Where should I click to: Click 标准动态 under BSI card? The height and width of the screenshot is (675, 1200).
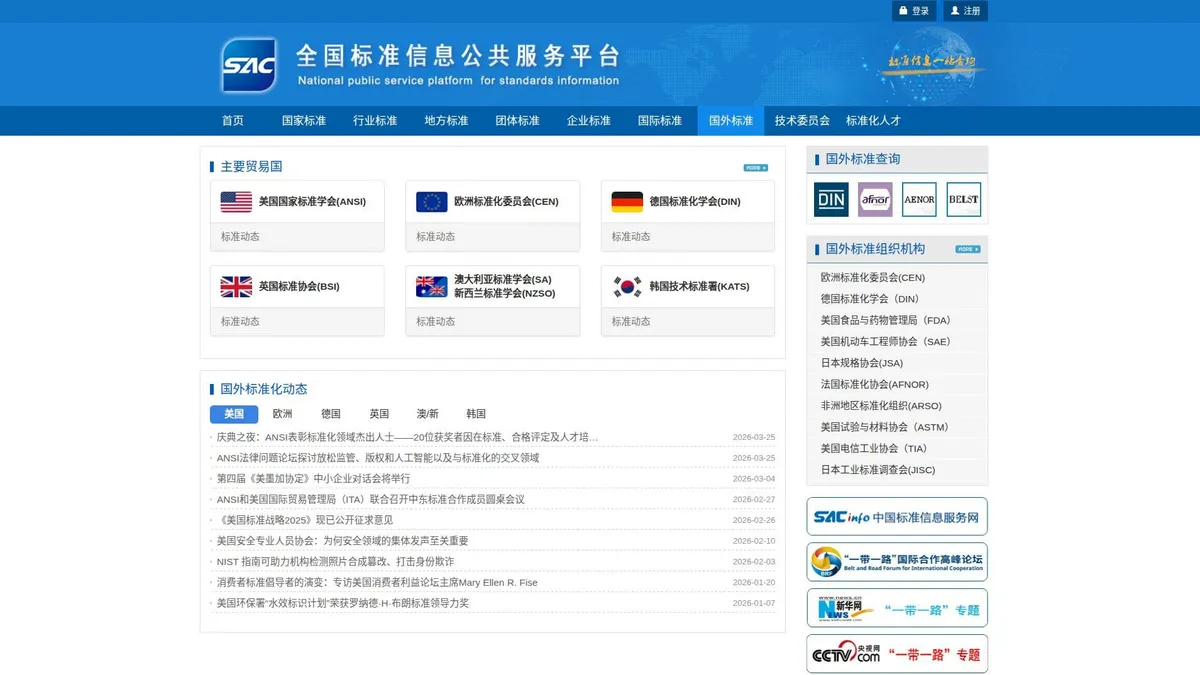click(x=240, y=322)
